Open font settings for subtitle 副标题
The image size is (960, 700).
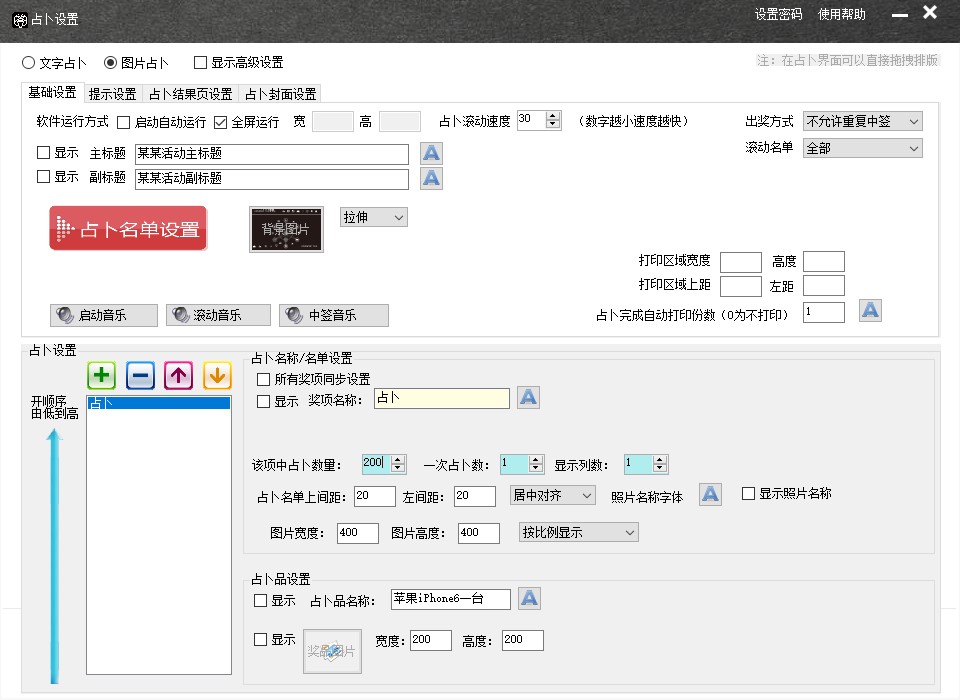click(431, 178)
